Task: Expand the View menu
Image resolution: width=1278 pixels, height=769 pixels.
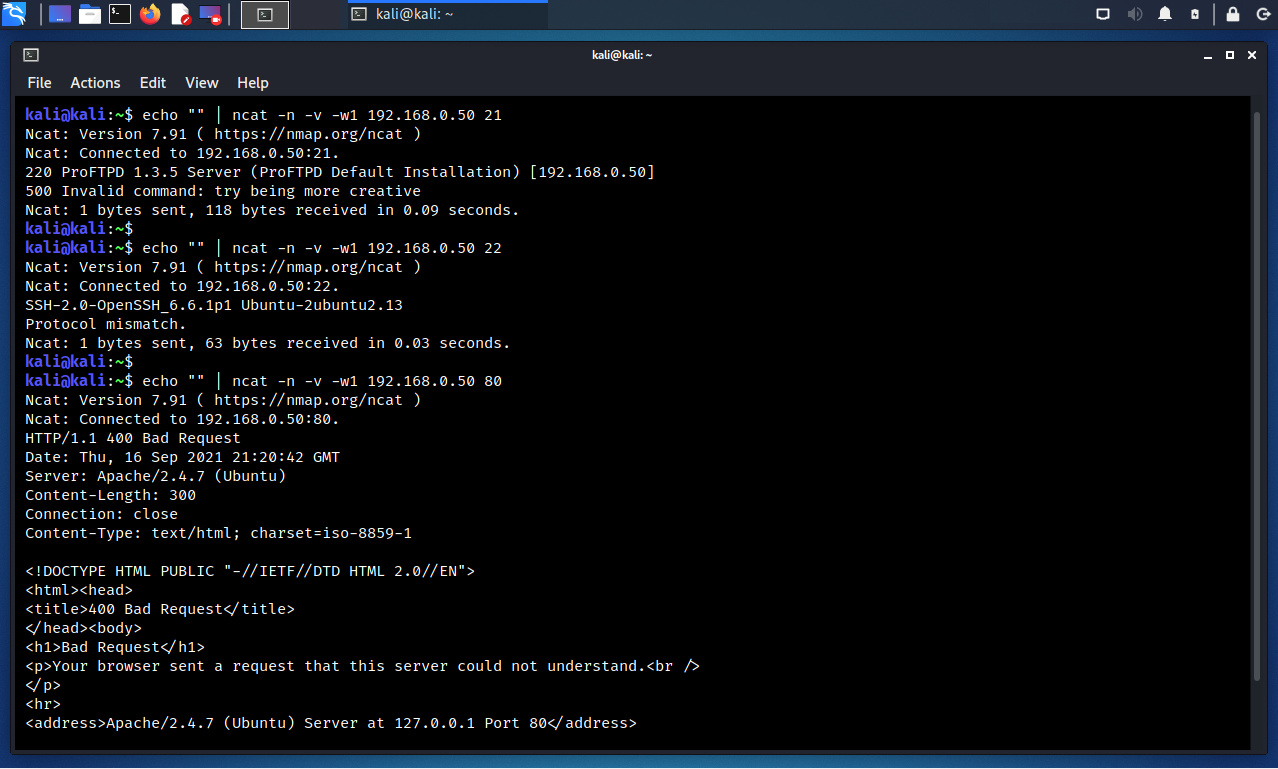Action: tap(201, 83)
